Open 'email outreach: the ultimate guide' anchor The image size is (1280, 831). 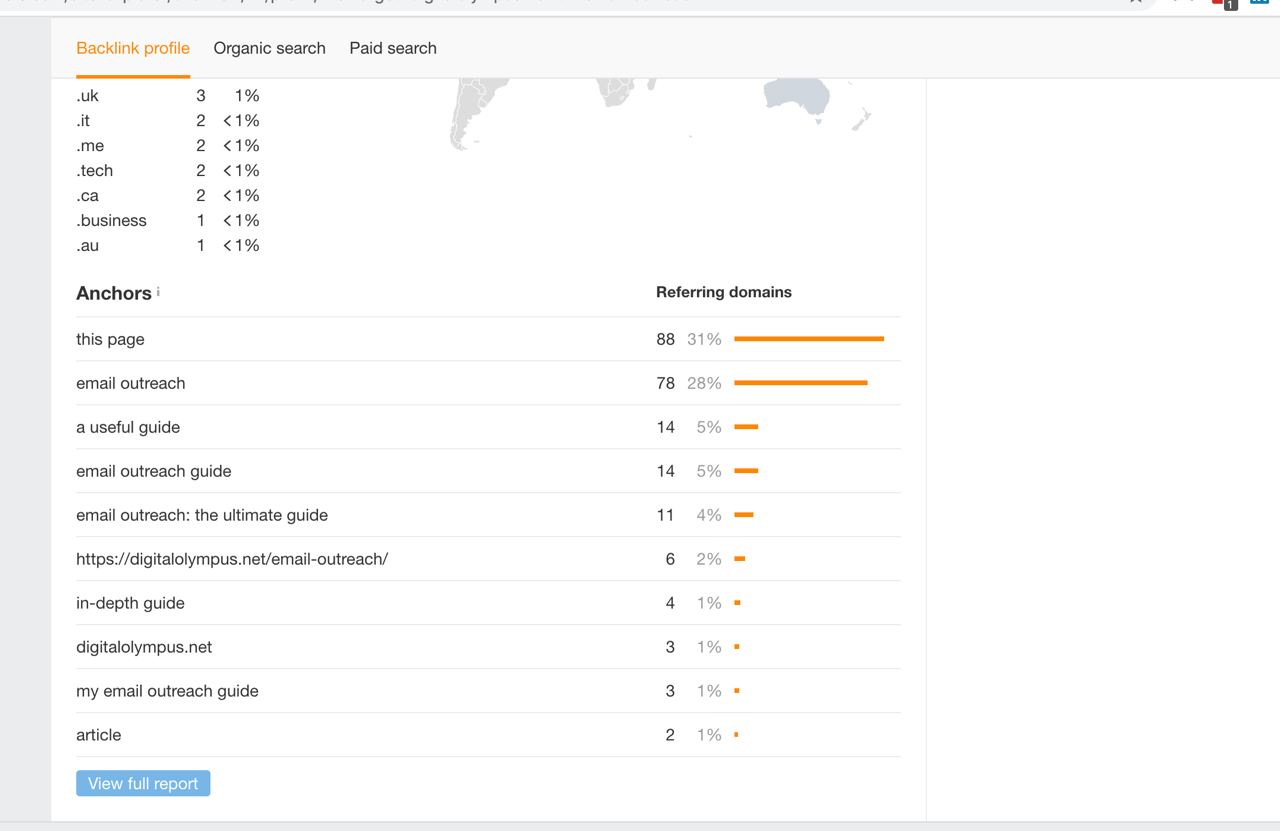coord(202,515)
